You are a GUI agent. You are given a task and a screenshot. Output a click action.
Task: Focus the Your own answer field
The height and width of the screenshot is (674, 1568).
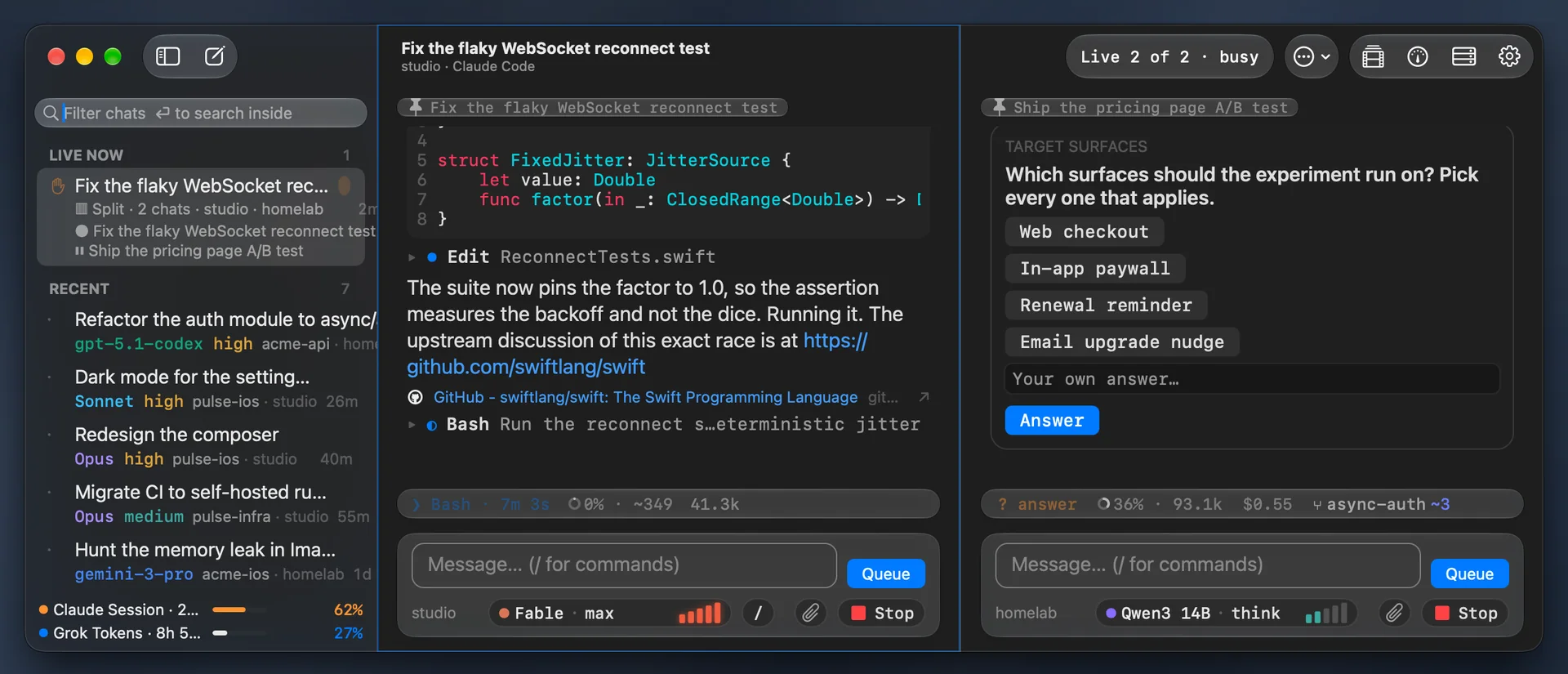pos(1252,379)
